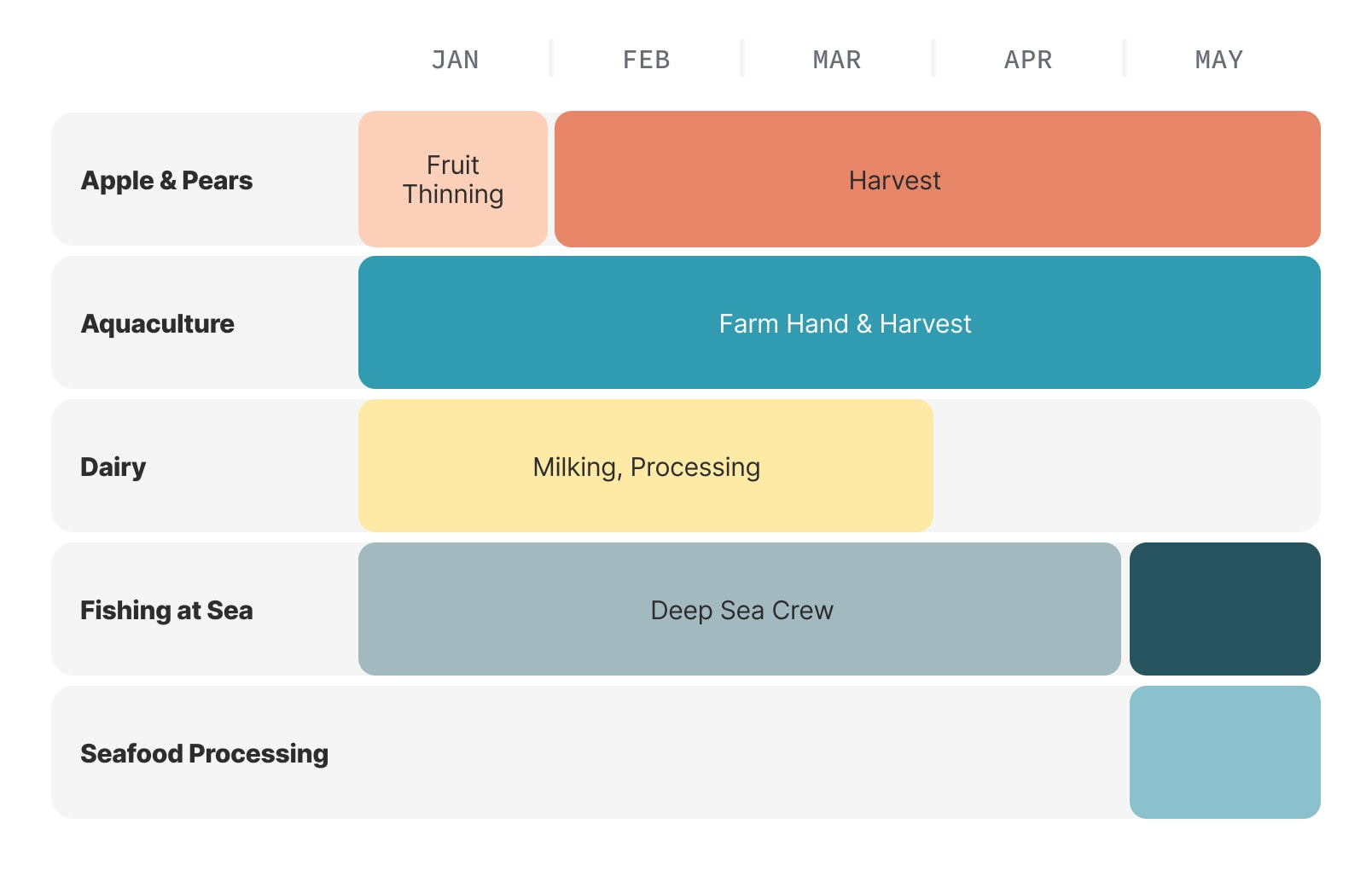
Task: Select light blue Seafood Processing May block
Action: pyautogui.click(x=1225, y=752)
